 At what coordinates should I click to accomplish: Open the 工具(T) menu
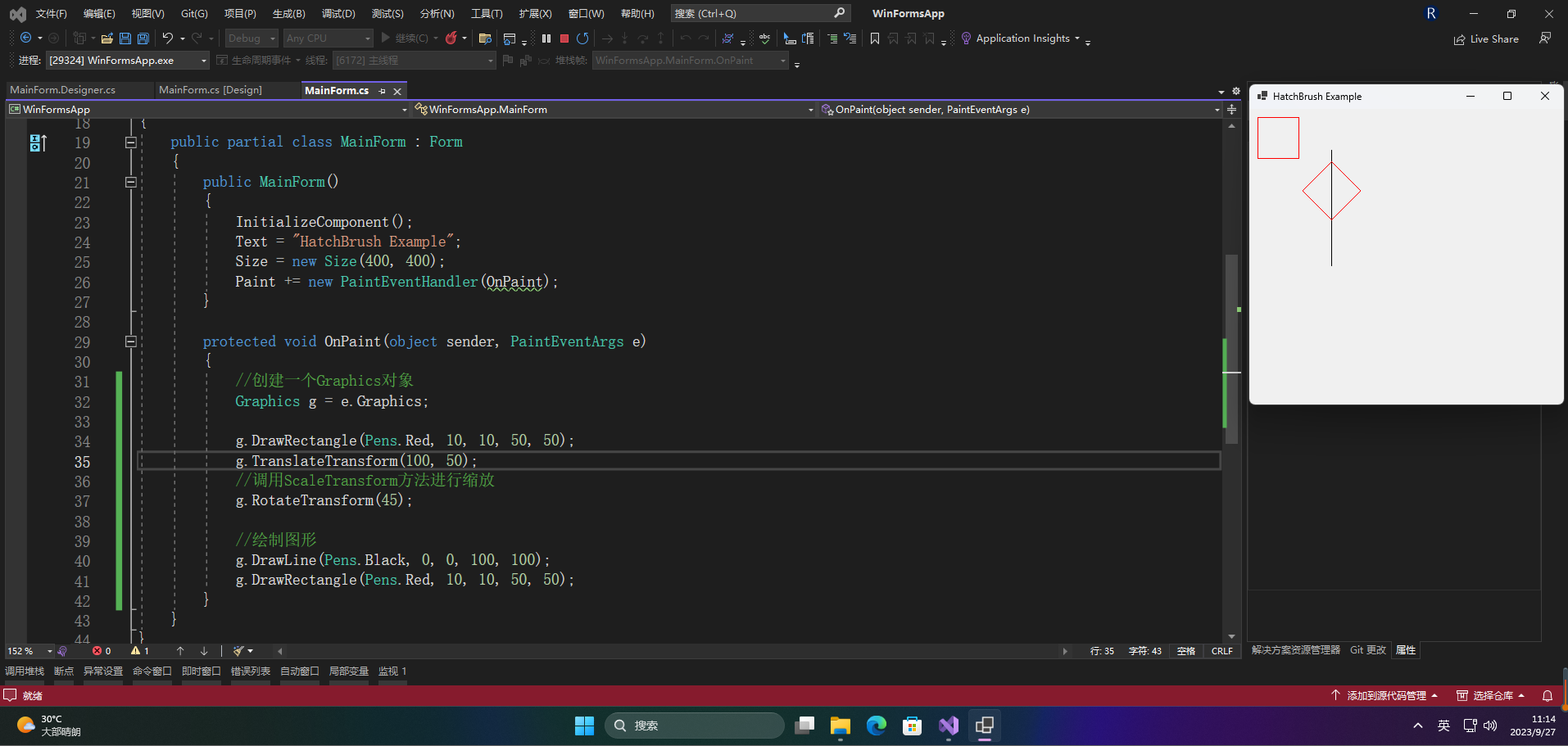[x=487, y=13]
